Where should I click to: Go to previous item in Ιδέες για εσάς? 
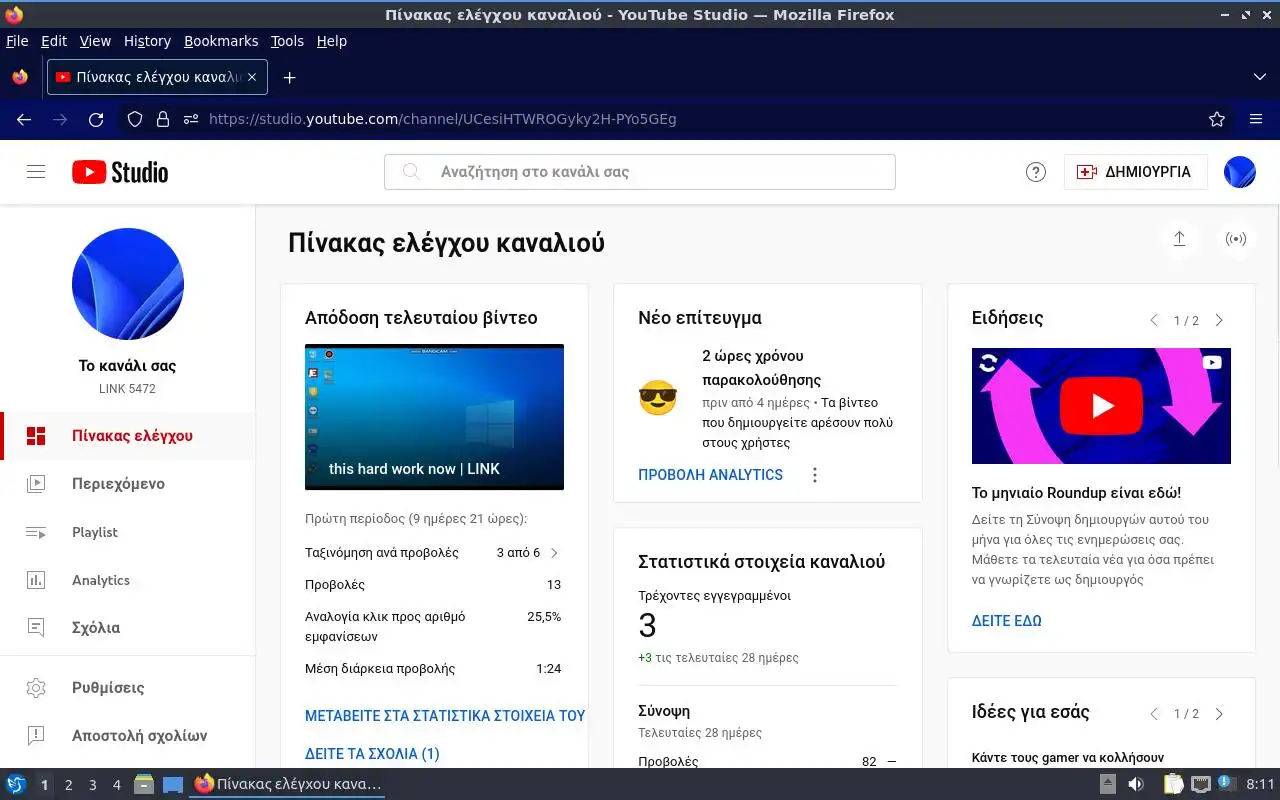(1154, 714)
